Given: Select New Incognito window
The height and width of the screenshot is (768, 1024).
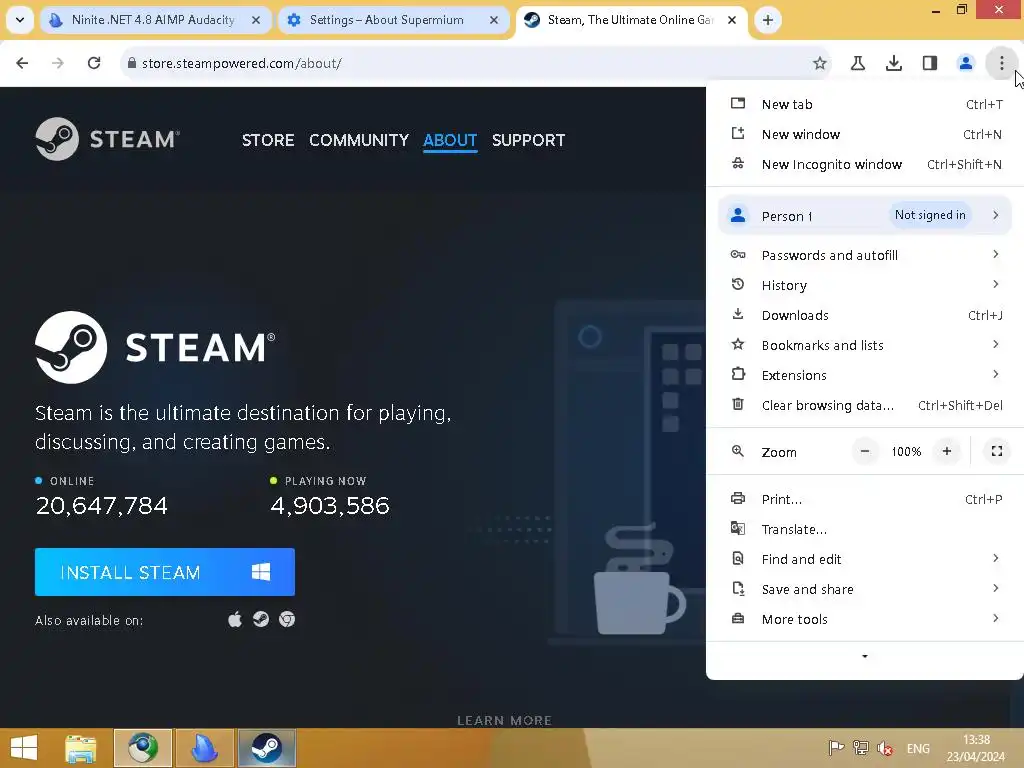Looking at the screenshot, I should [864, 165].
